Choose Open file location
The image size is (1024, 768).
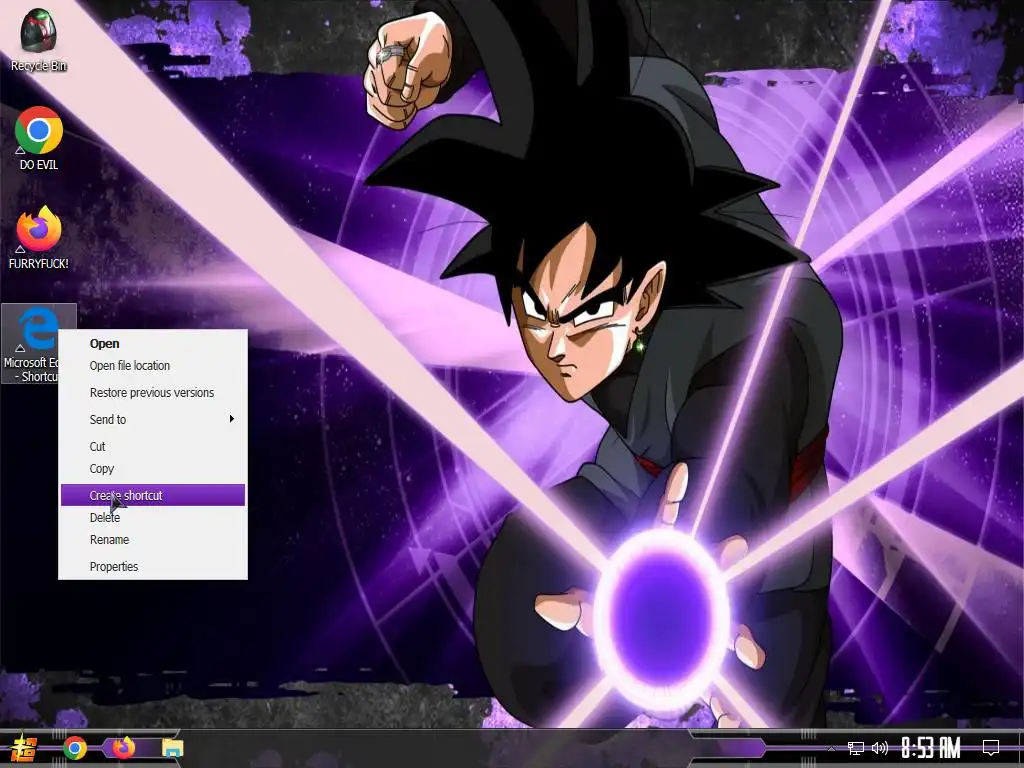[153, 366]
